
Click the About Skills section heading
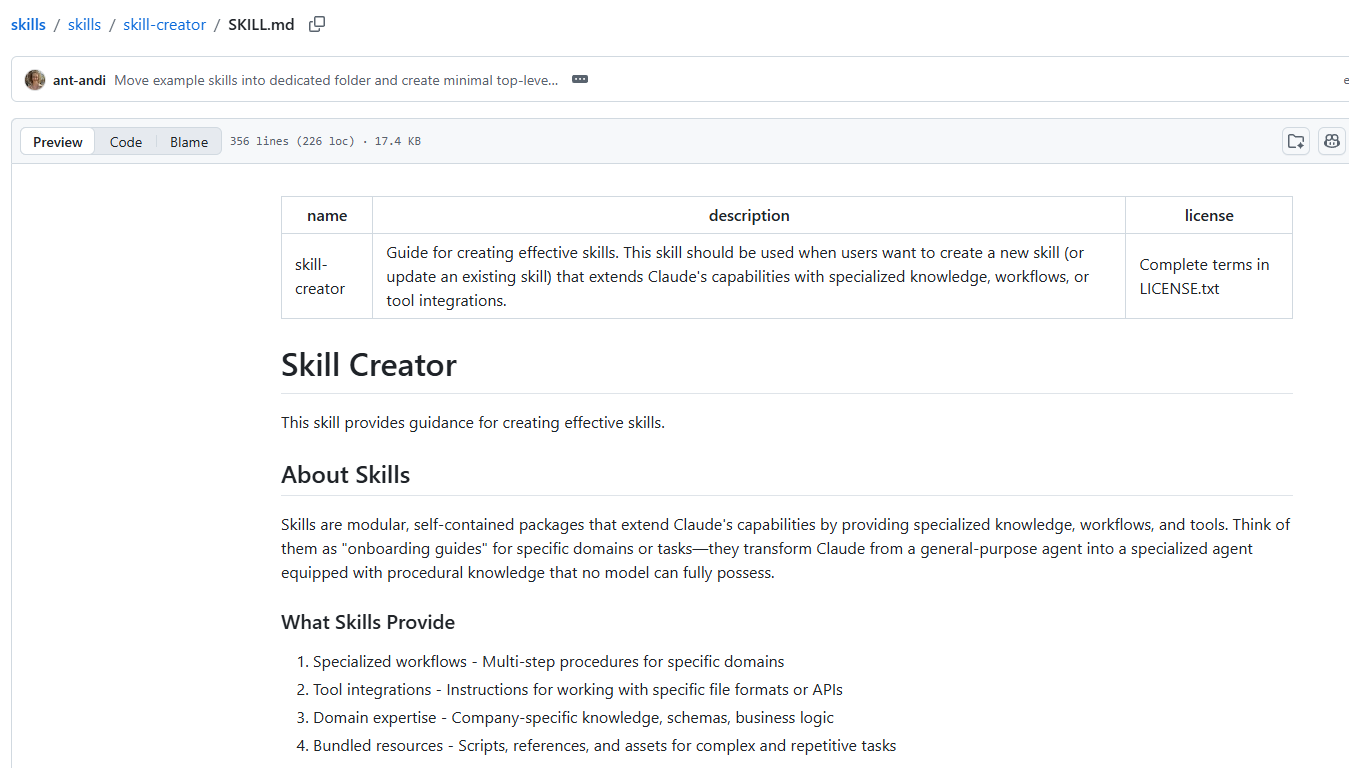point(346,475)
